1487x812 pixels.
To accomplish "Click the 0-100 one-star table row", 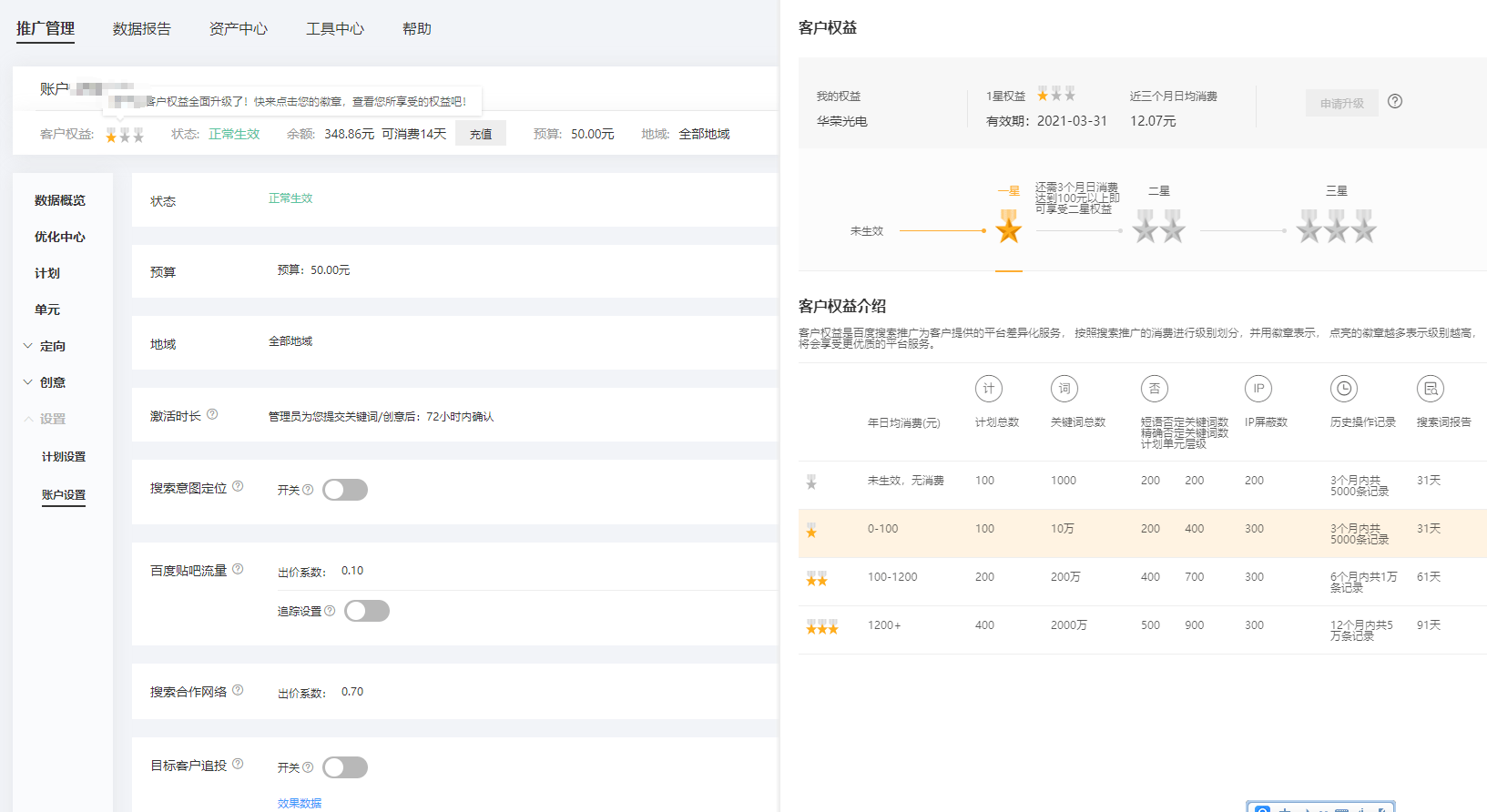I will tap(1142, 533).
